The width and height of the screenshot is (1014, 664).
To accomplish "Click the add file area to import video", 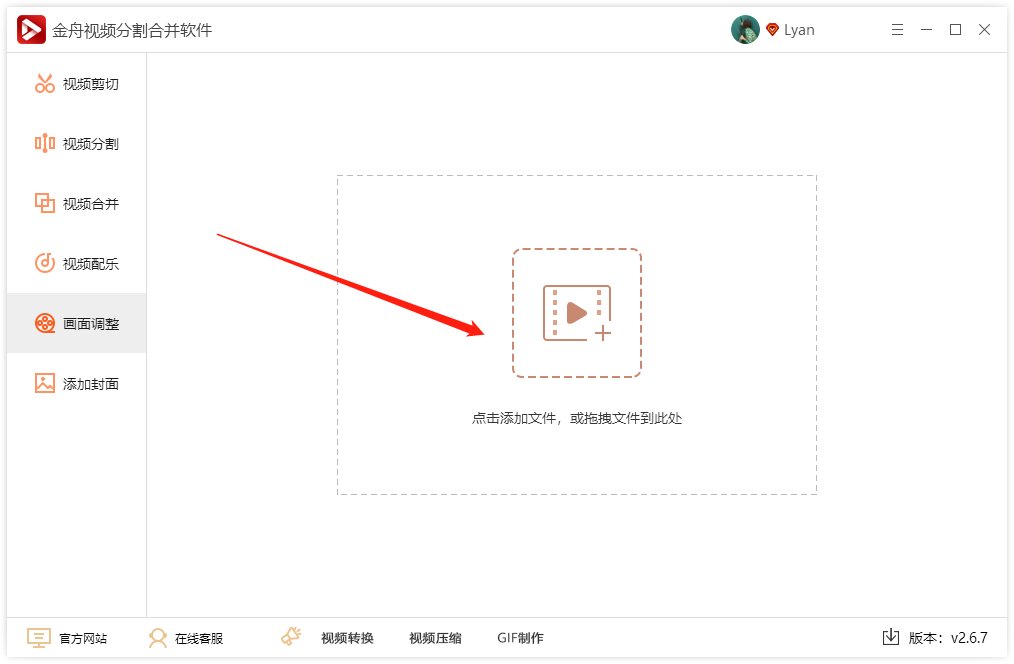I will tap(577, 313).
